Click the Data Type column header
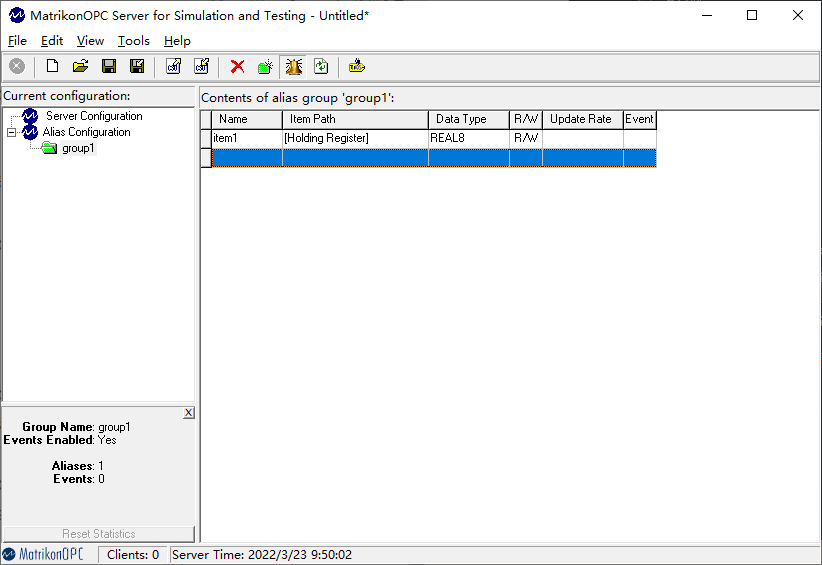Viewport: 822px width, 565px height. click(469, 119)
